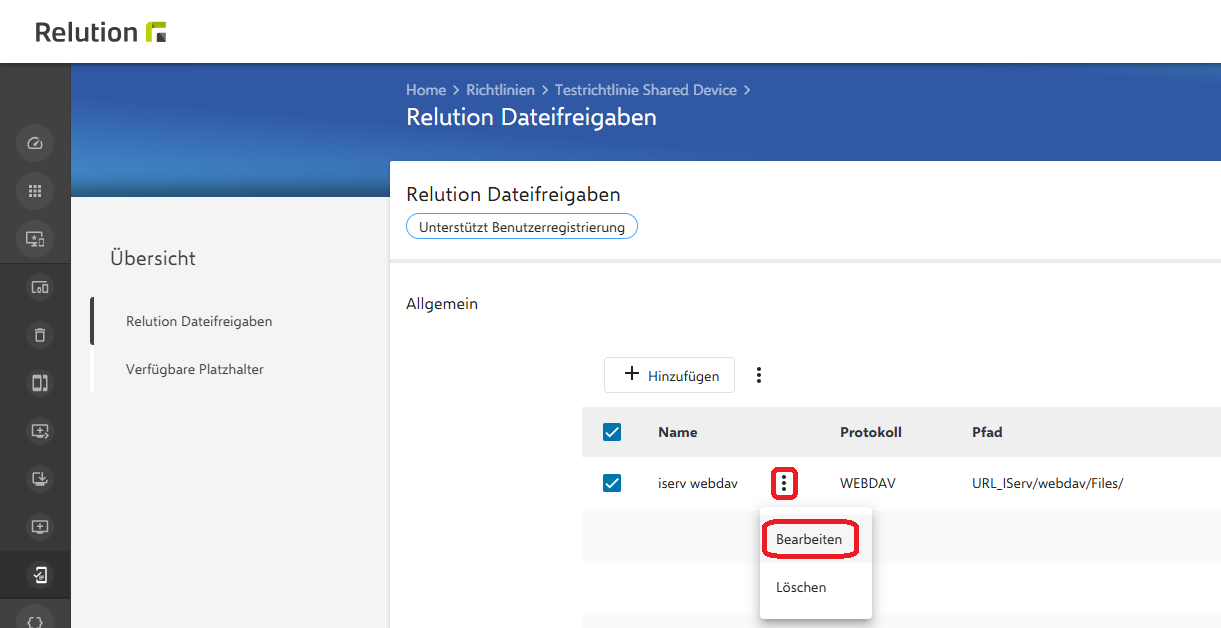
Task: Click the tablet-phone pair sidebar icon
Action: [x=40, y=383]
